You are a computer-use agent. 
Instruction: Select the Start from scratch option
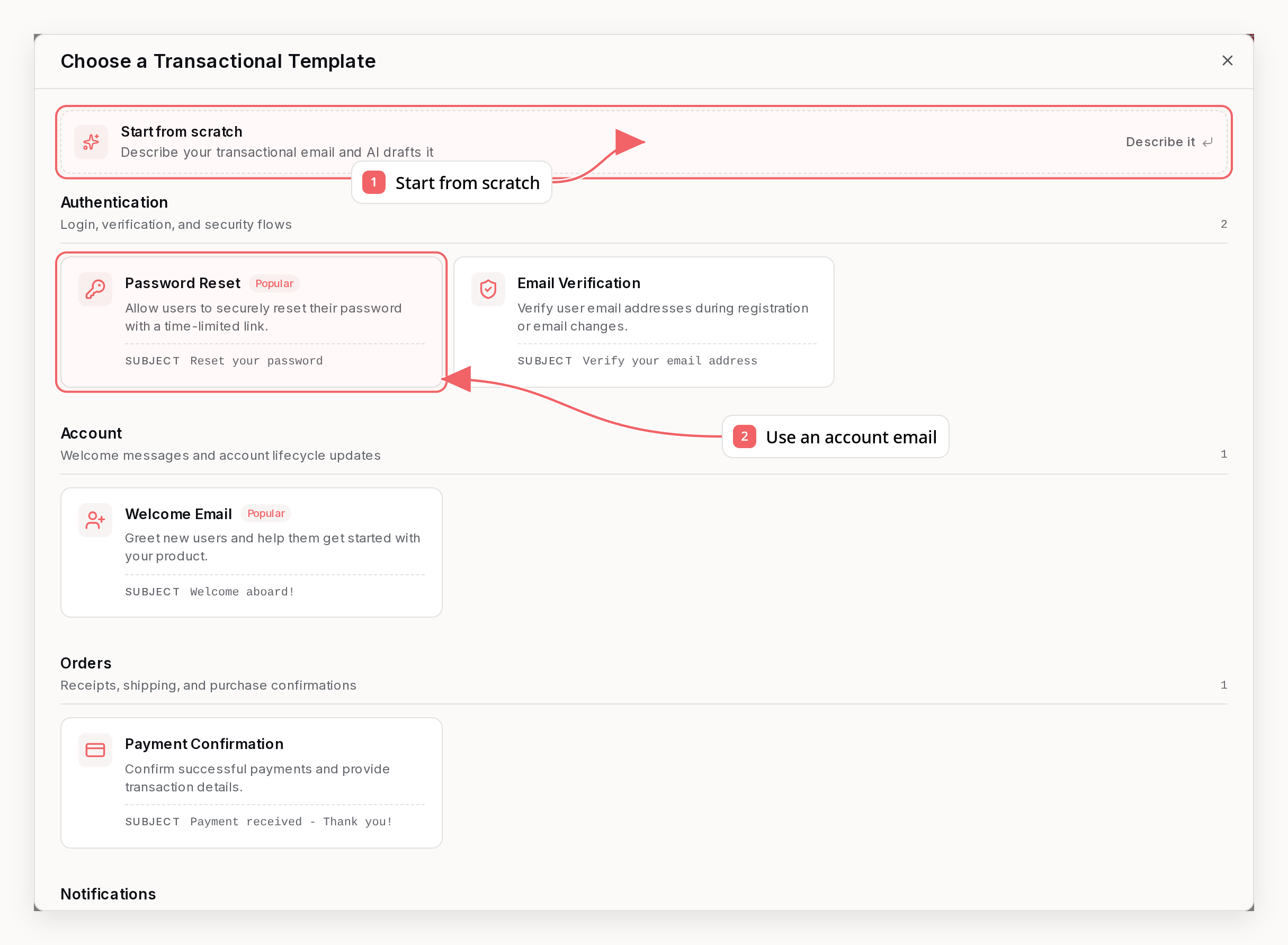pos(643,142)
